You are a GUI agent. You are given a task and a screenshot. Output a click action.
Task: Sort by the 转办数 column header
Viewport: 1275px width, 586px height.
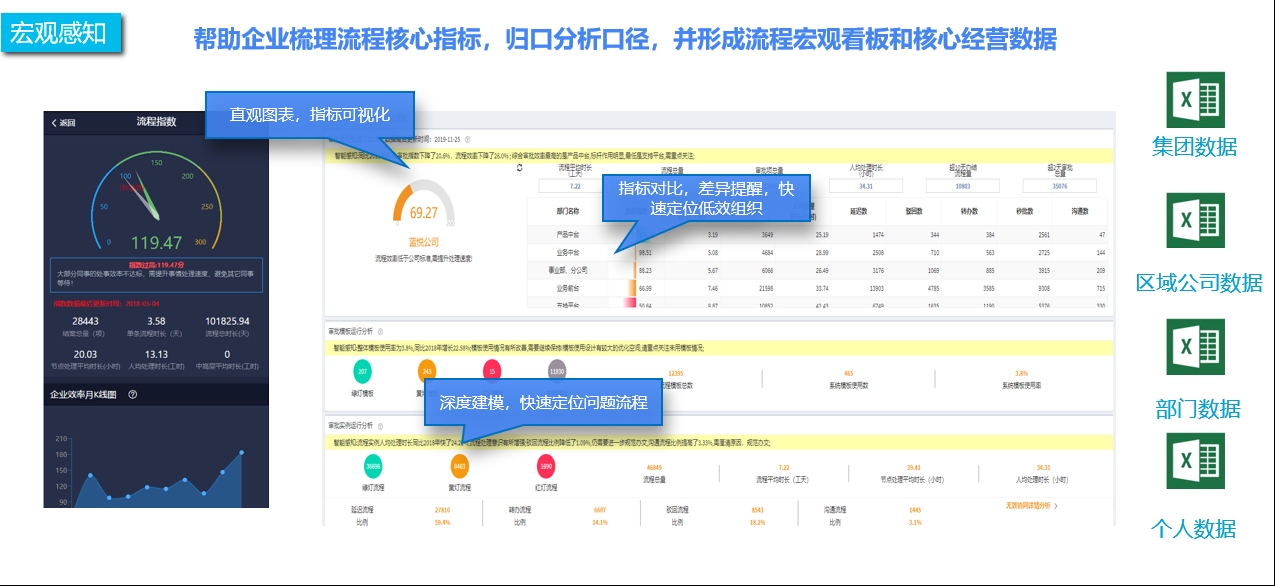point(969,211)
